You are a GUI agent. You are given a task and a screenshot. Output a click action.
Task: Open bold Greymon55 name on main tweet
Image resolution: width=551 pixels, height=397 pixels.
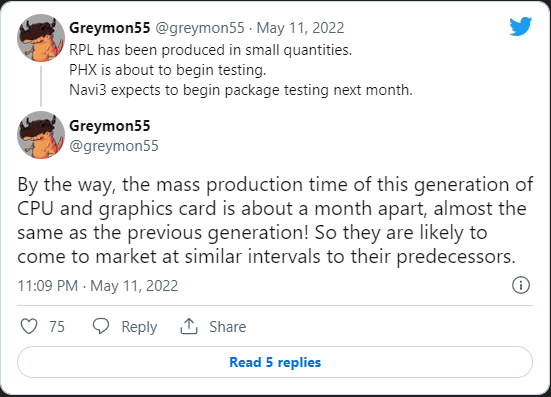click(x=110, y=126)
